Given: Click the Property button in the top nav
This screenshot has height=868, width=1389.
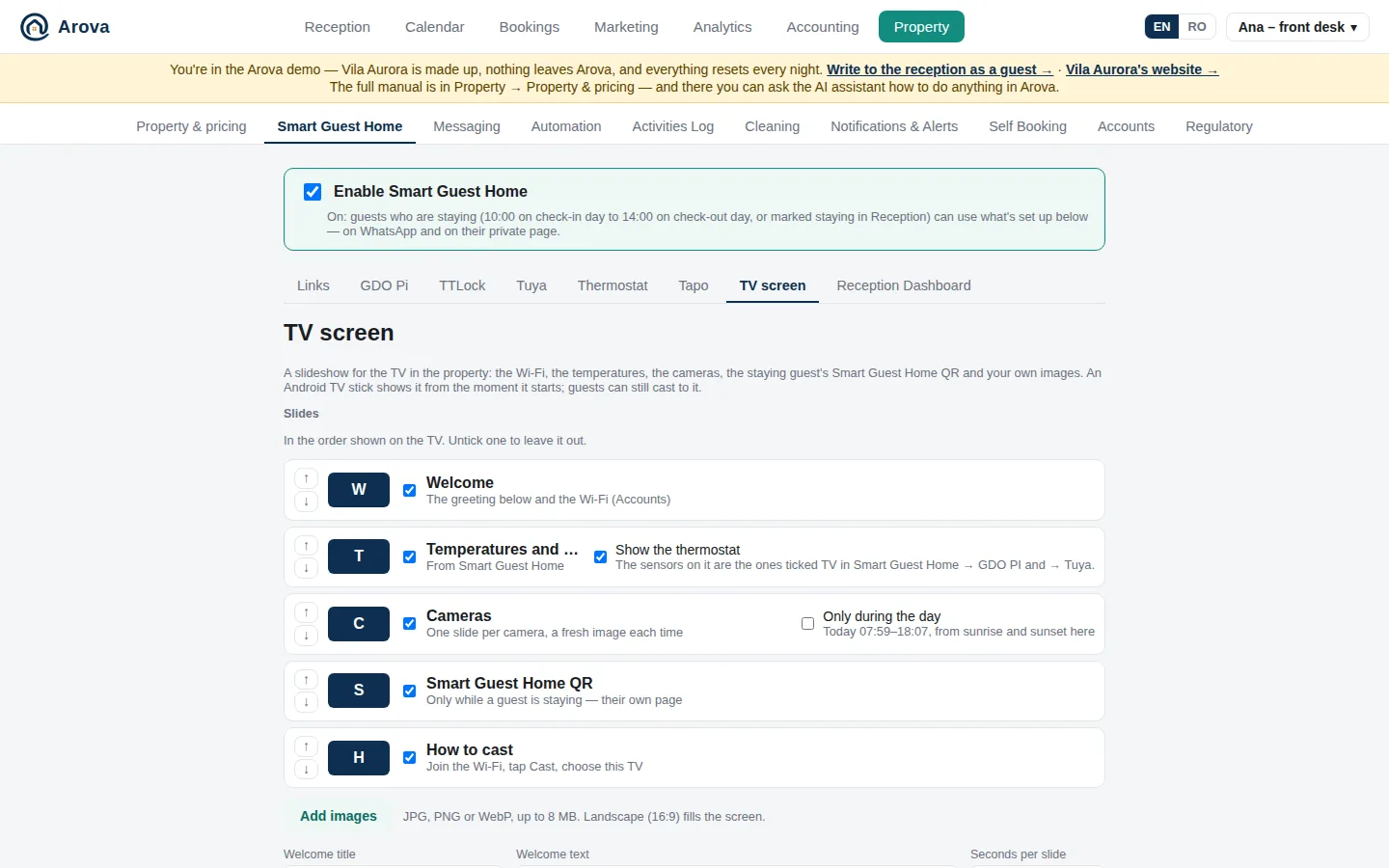Looking at the screenshot, I should coord(921,27).
